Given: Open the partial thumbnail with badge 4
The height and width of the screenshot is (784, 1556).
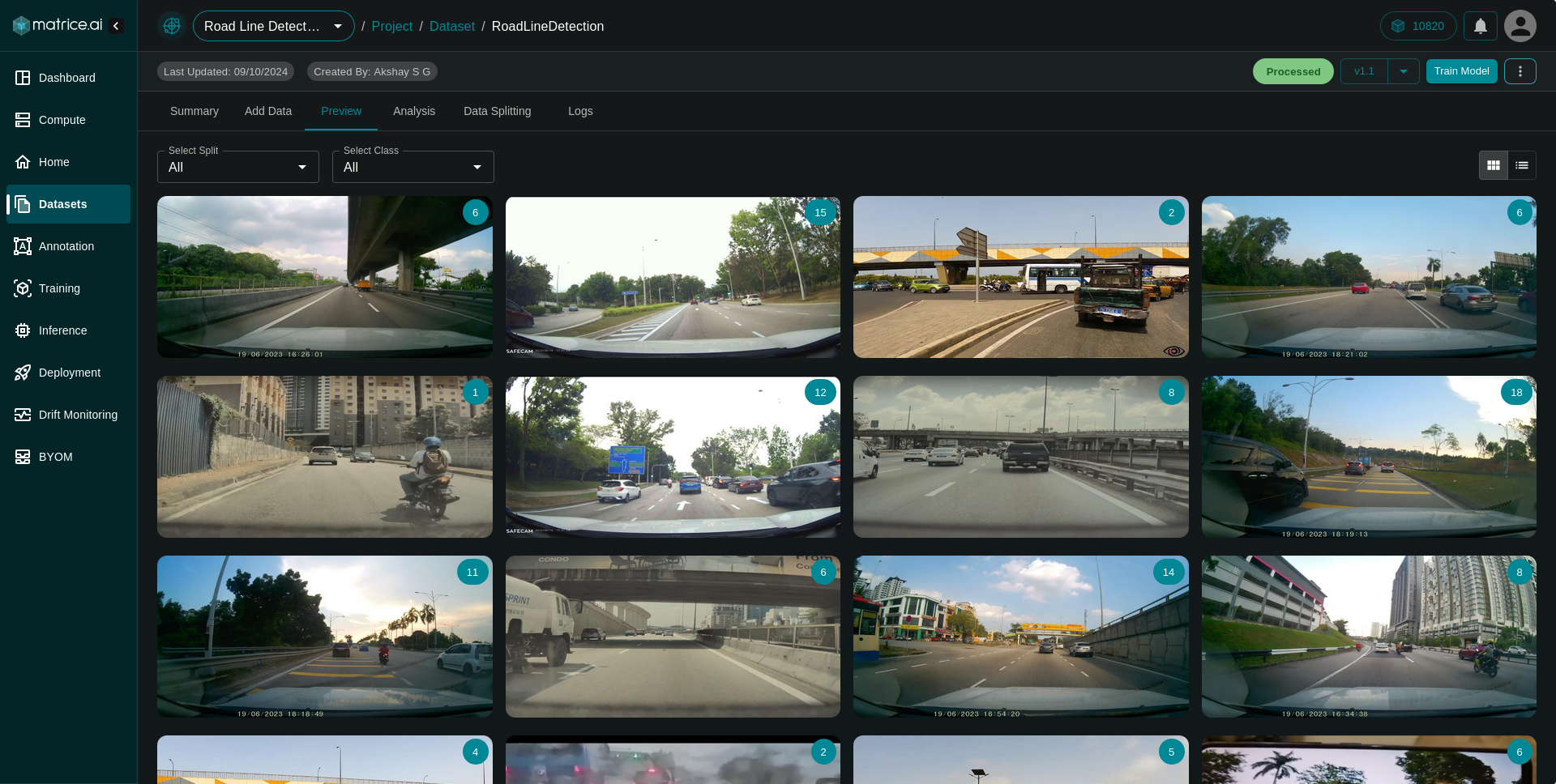Looking at the screenshot, I should pyautogui.click(x=325, y=760).
